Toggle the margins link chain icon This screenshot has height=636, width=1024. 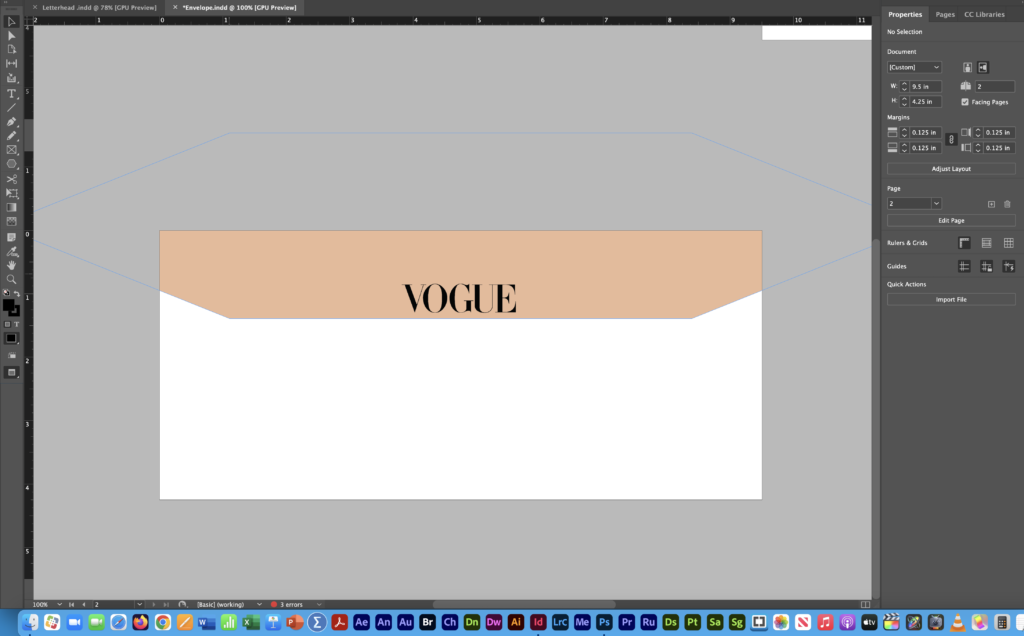(951, 140)
